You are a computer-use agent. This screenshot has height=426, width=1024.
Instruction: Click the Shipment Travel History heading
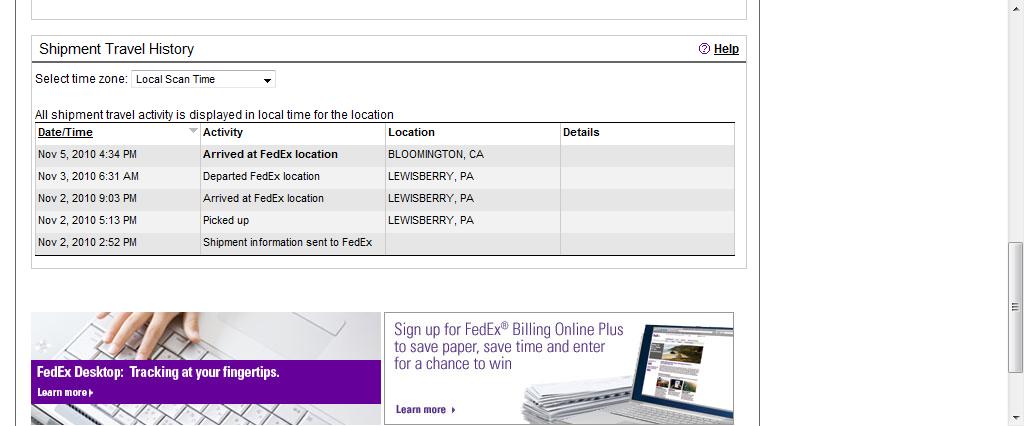pos(116,49)
